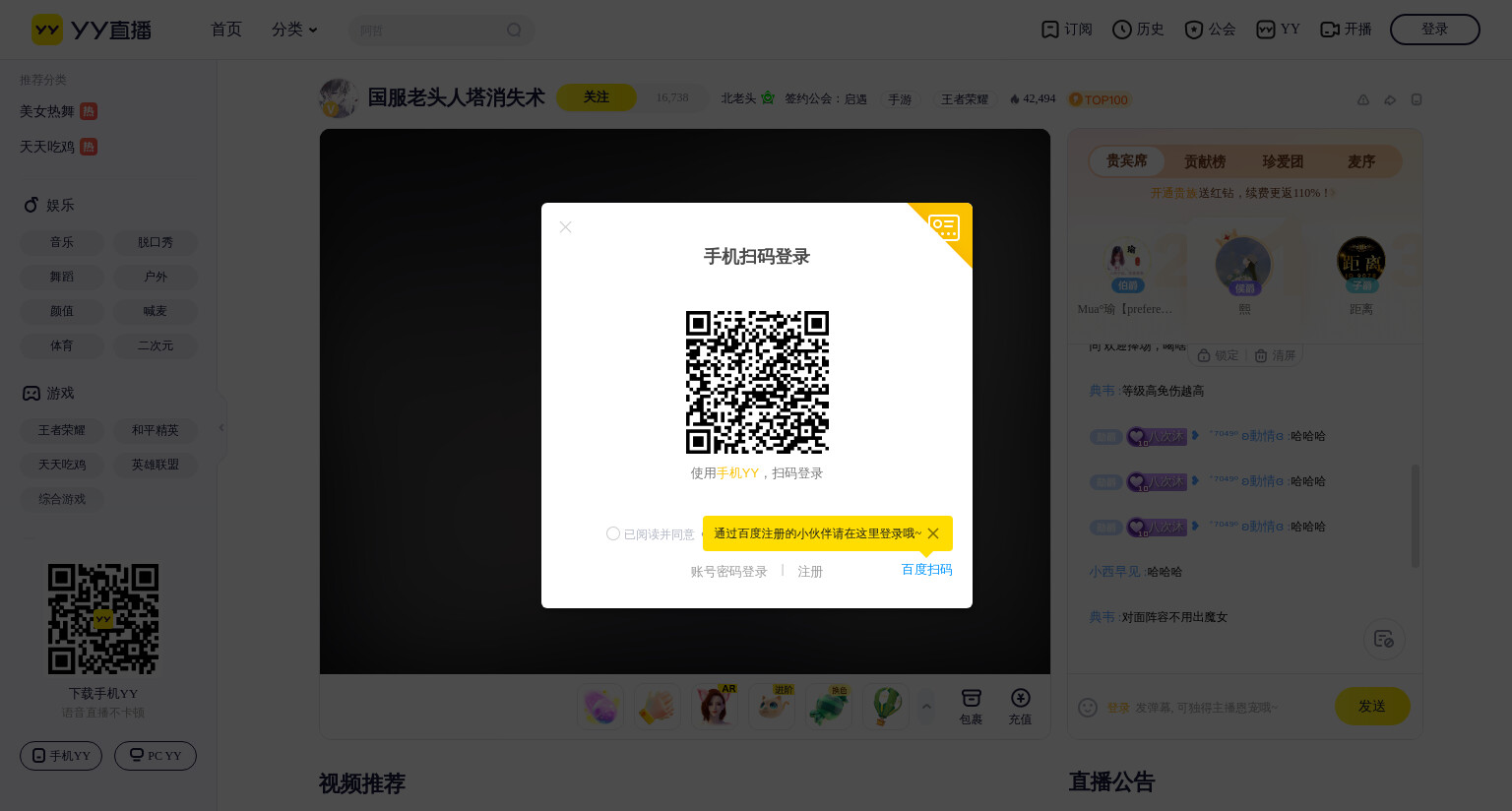The height and width of the screenshot is (811, 1512).
Task: Click the search magnifier icon
Action: (514, 31)
